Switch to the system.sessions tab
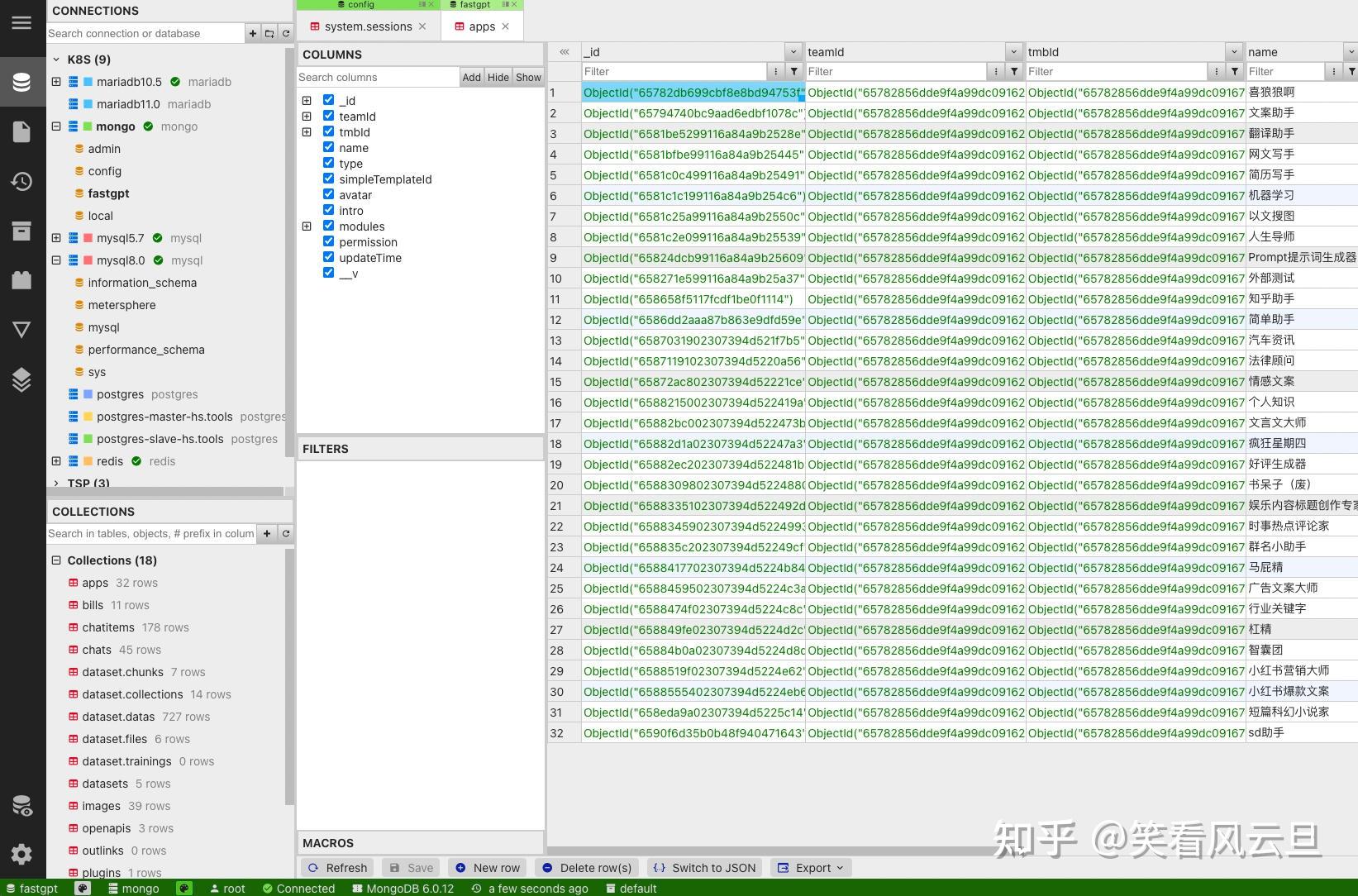Image resolution: width=1358 pixels, height=896 pixels. pyautogui.click(x=366, y=26)
